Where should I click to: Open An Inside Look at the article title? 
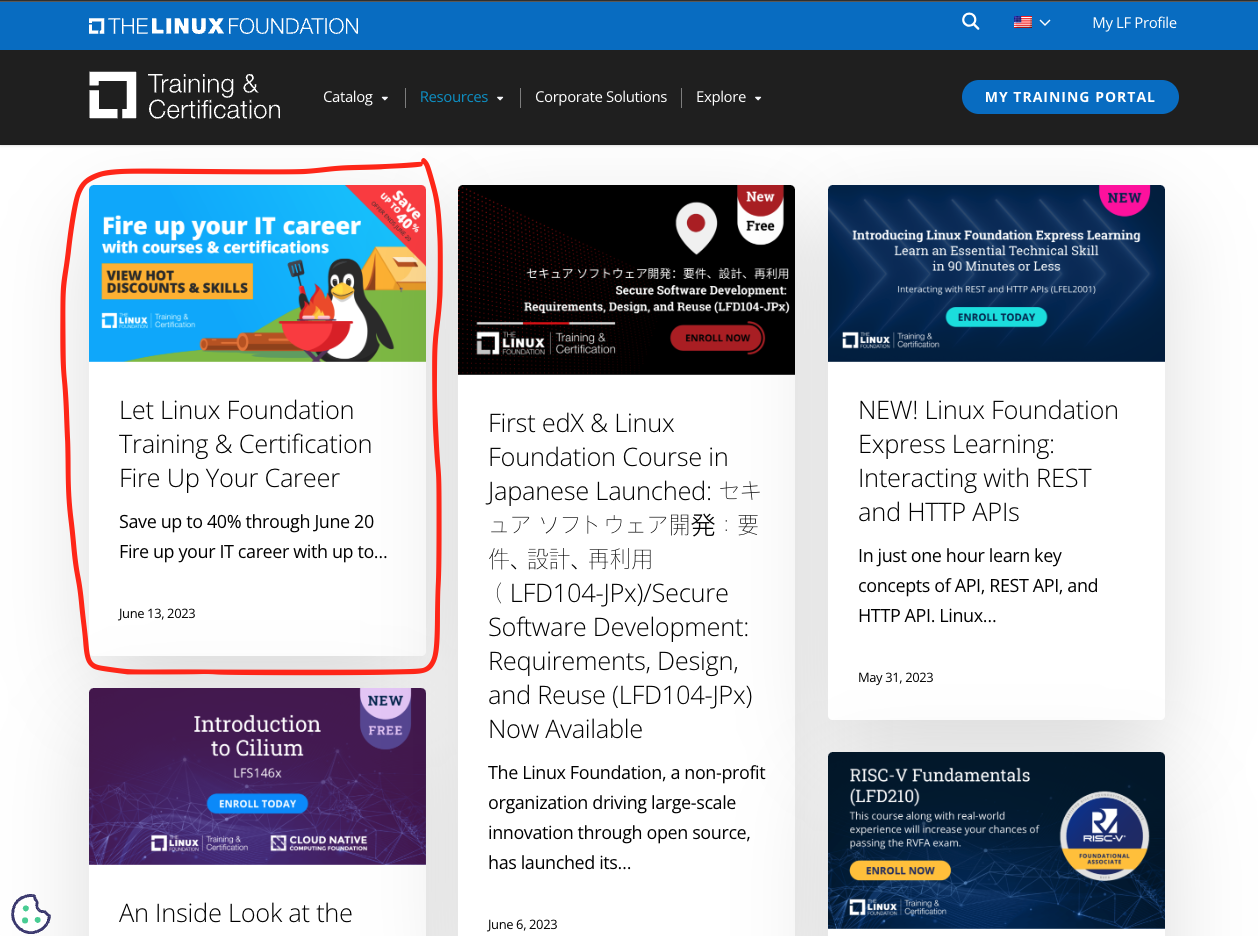[236, 913]
